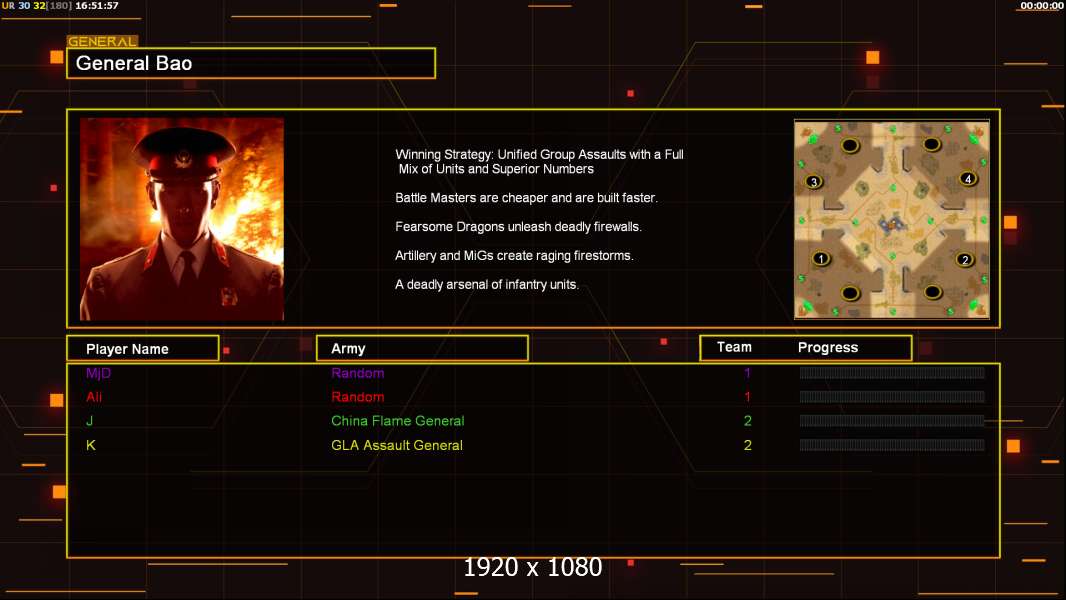Click start position 3 on the minimap

814,181
